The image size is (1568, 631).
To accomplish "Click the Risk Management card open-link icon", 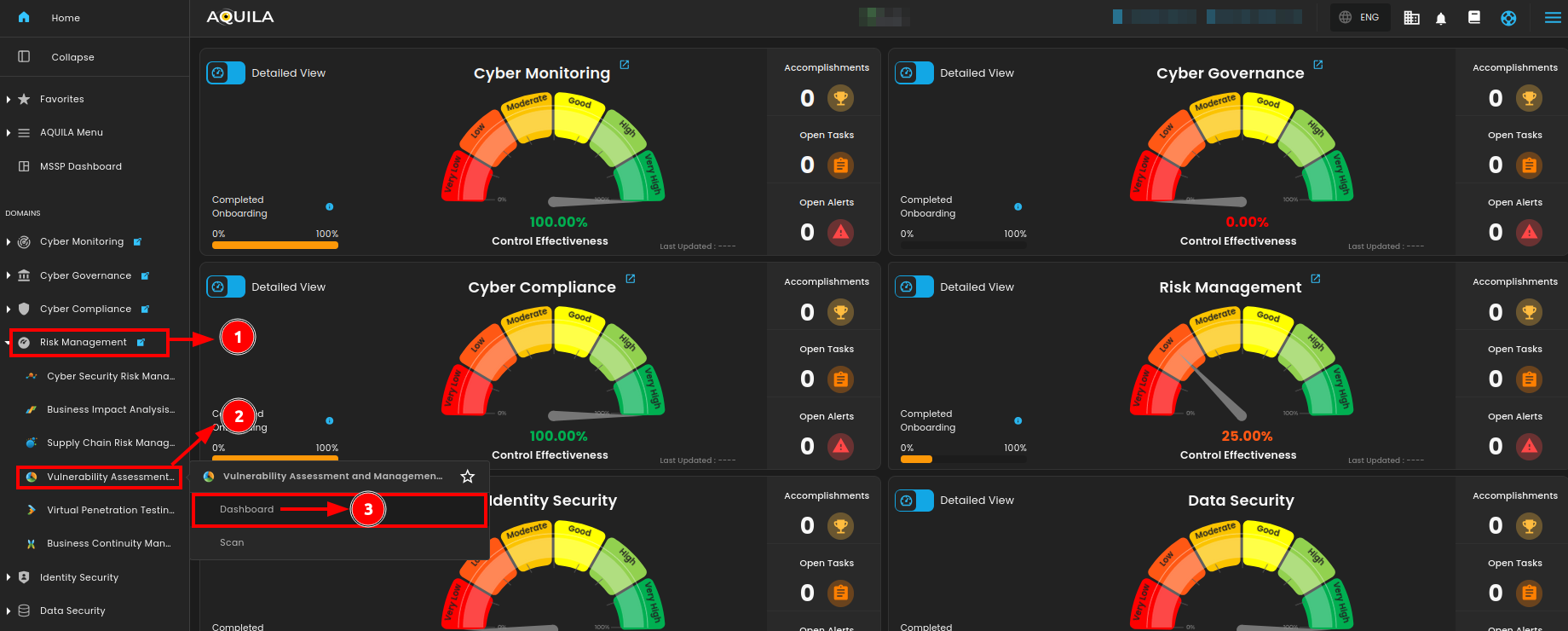I will click(x=1316, y=279).
